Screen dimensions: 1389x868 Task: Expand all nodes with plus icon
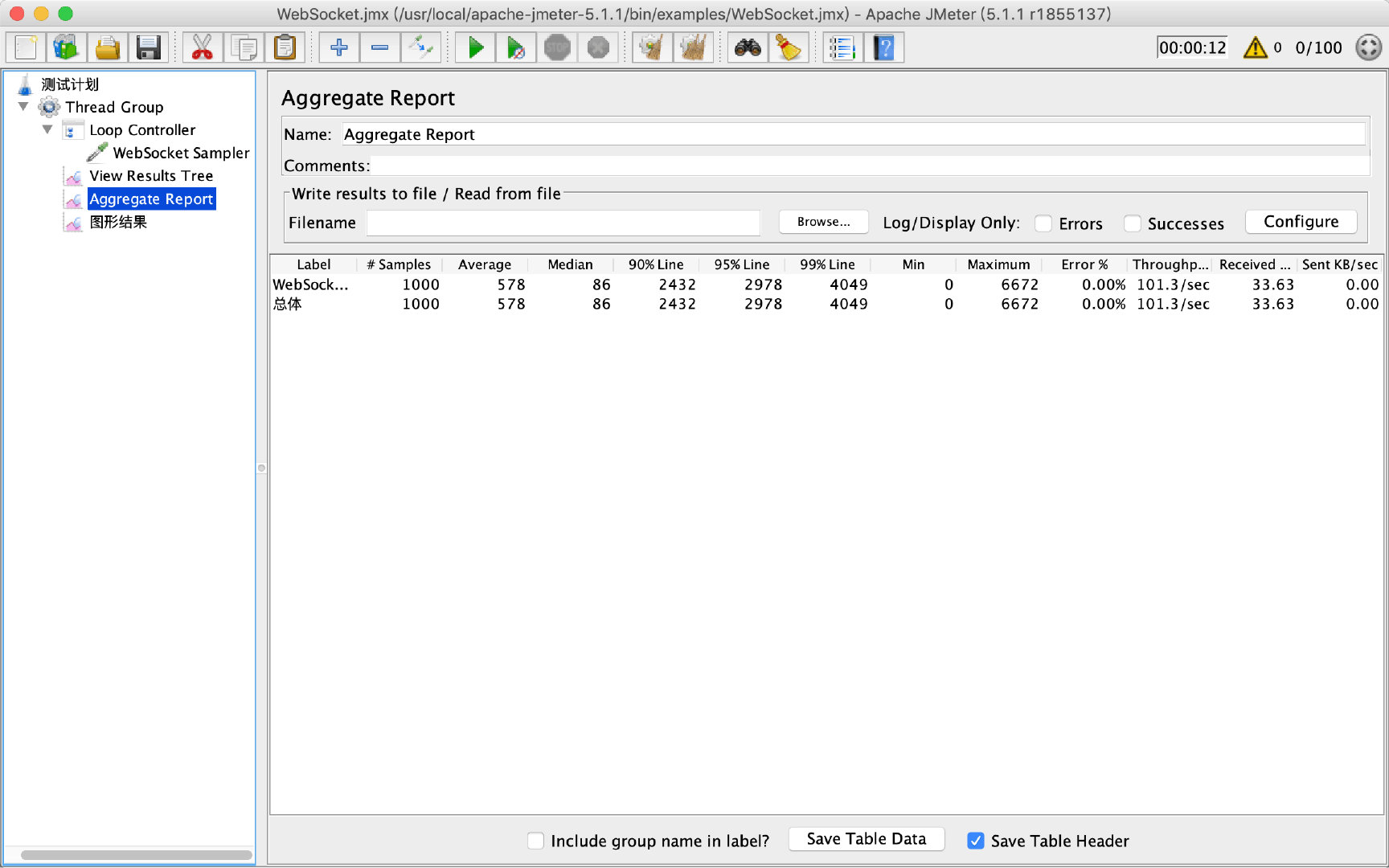(x=339, y=47)
